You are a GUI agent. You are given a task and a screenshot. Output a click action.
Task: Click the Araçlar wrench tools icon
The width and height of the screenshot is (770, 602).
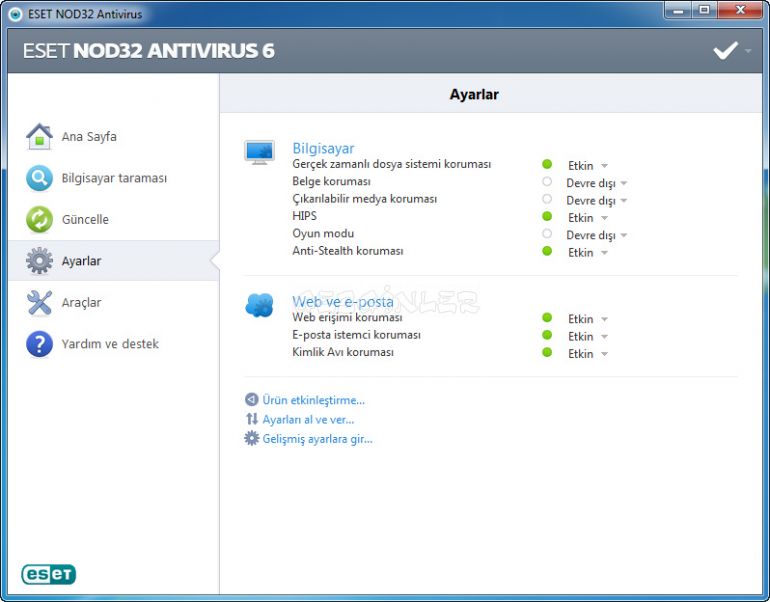click(39, 303)
